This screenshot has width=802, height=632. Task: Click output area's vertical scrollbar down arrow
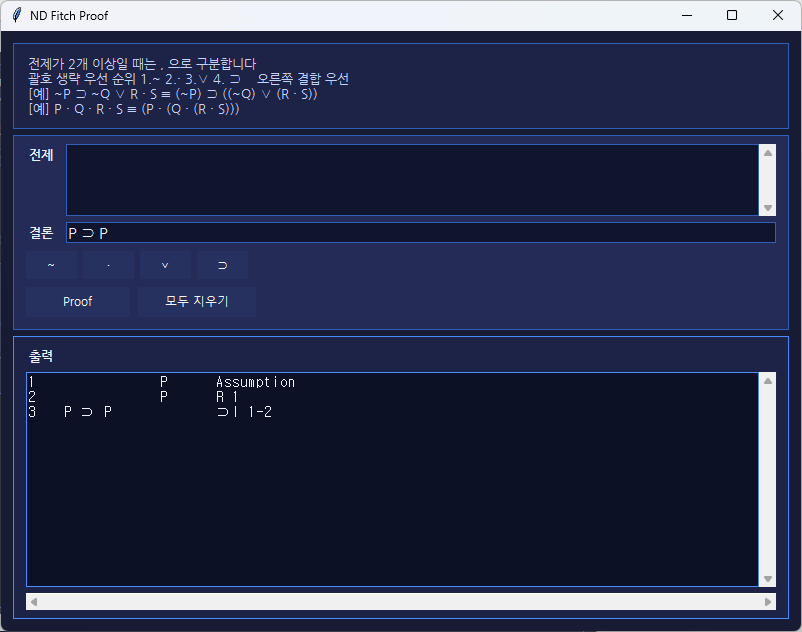tap(767, 579)
